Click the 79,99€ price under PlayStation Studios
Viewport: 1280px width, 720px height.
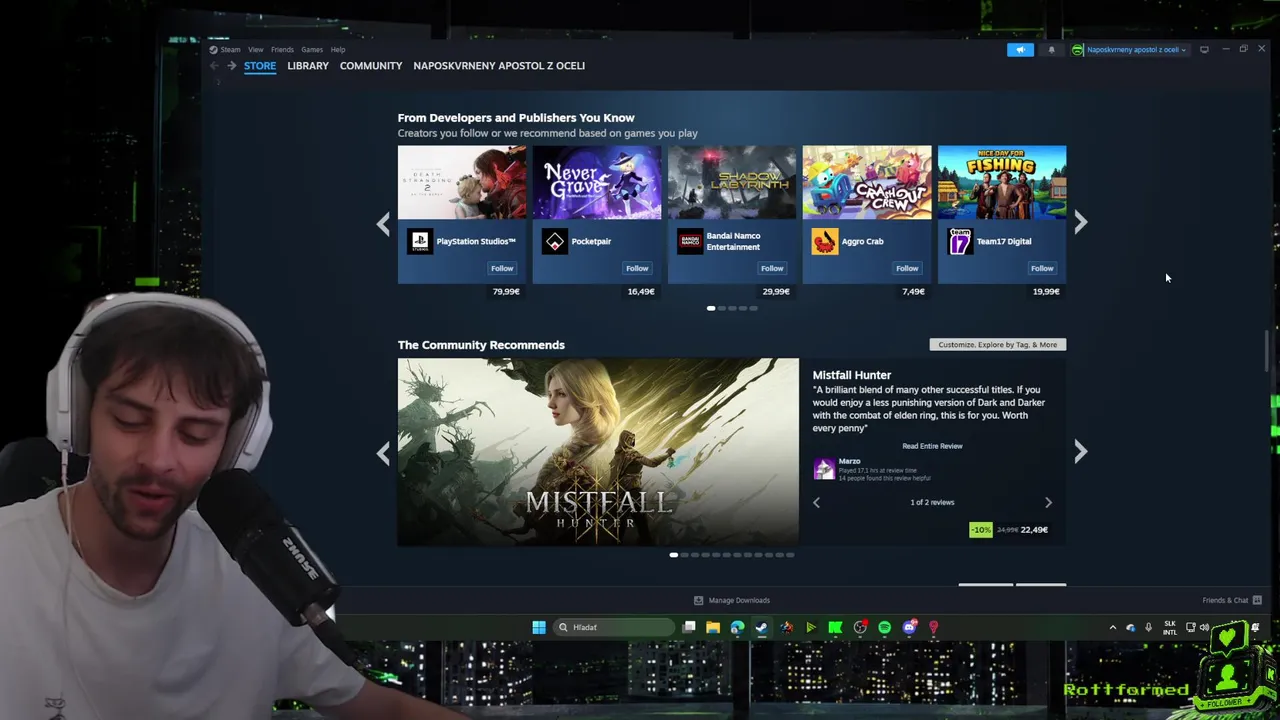(x=506, y=292)
